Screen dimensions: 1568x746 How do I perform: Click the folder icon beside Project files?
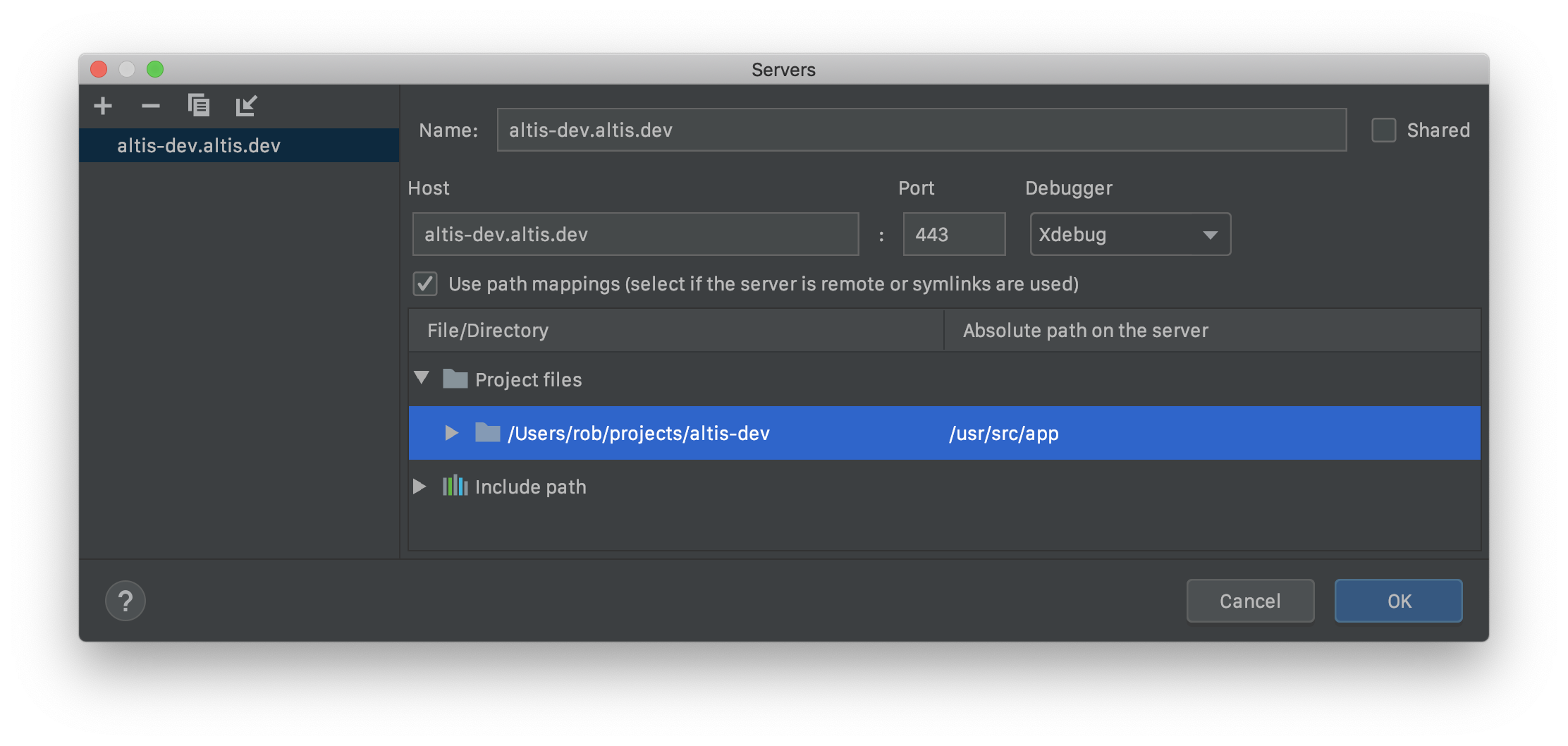pyautogui.click(x=457, y=379)
